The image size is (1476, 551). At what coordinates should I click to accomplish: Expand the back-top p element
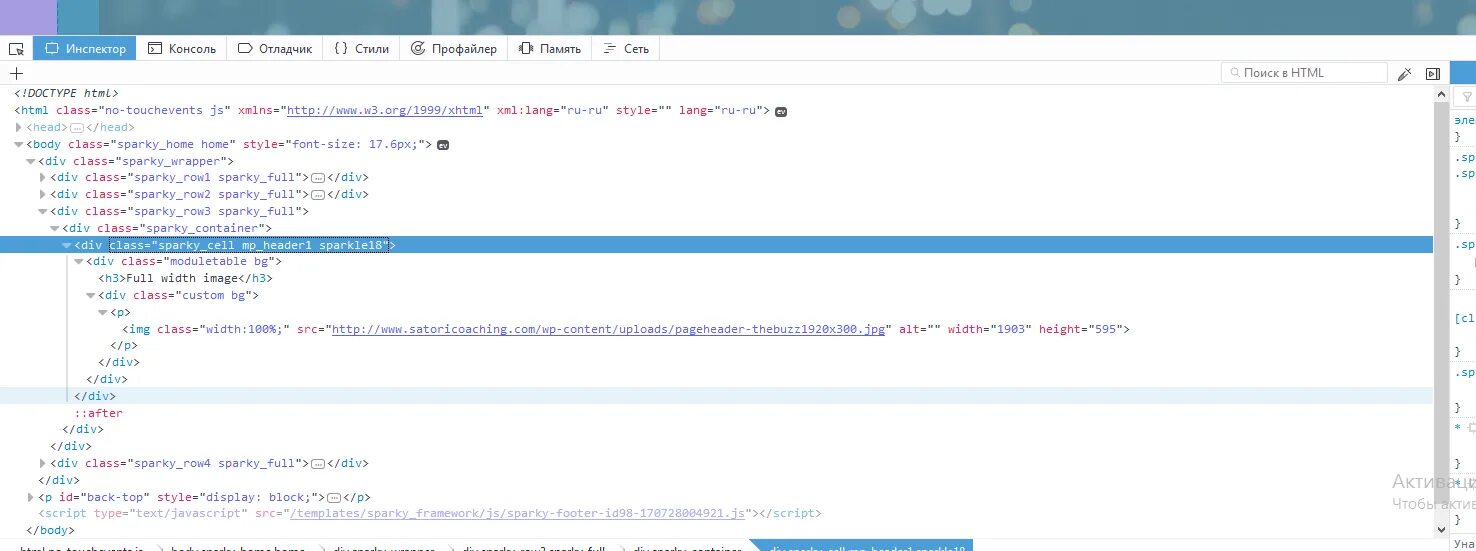[x=31, y=497]
